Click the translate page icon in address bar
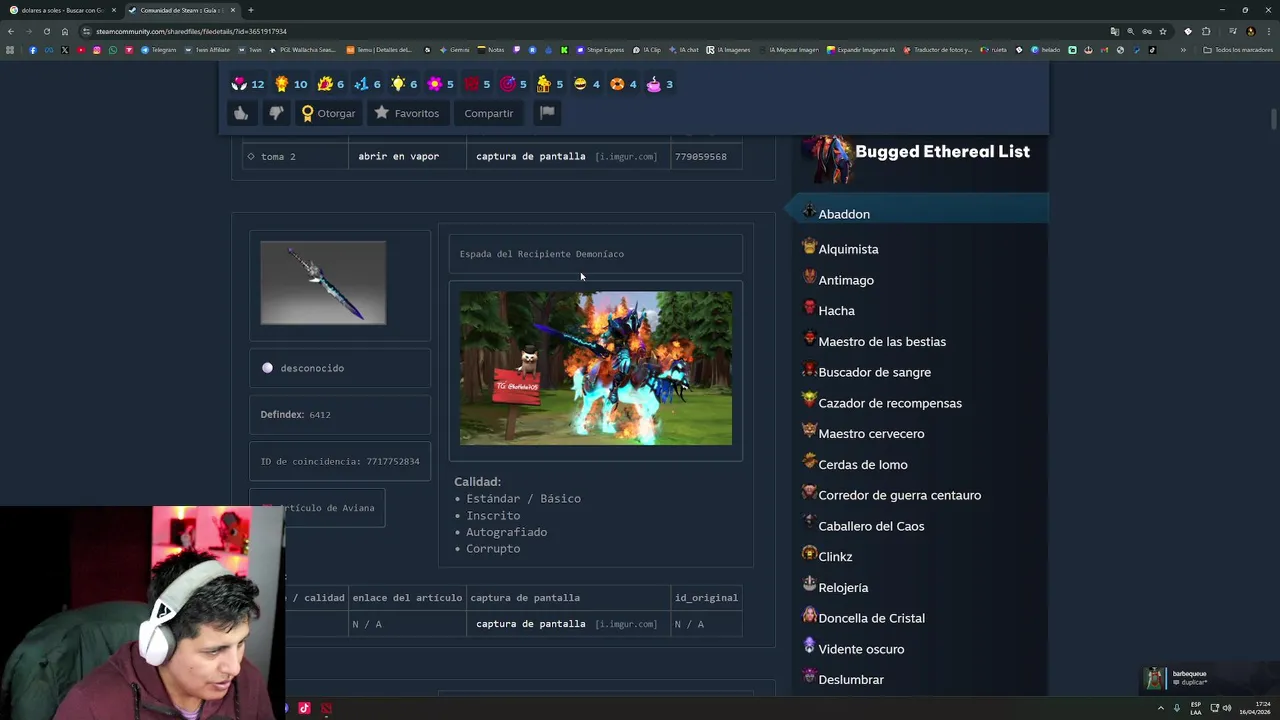1280x720 pixels. [1114, 31]
